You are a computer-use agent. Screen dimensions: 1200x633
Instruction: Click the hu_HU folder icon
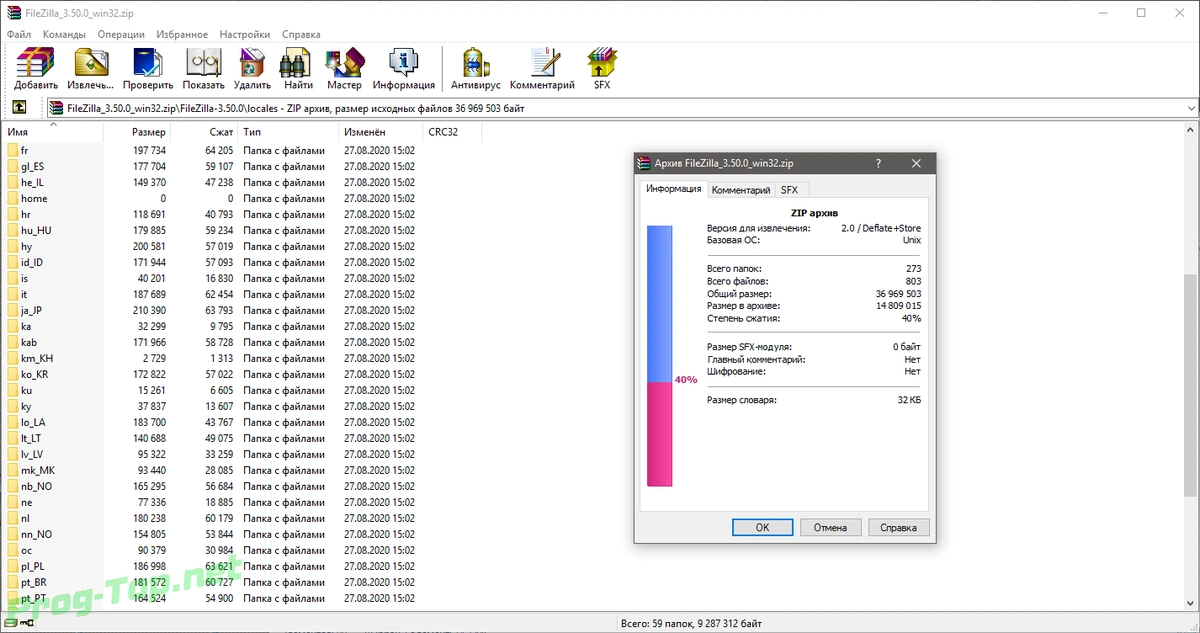tap(13, 230)
